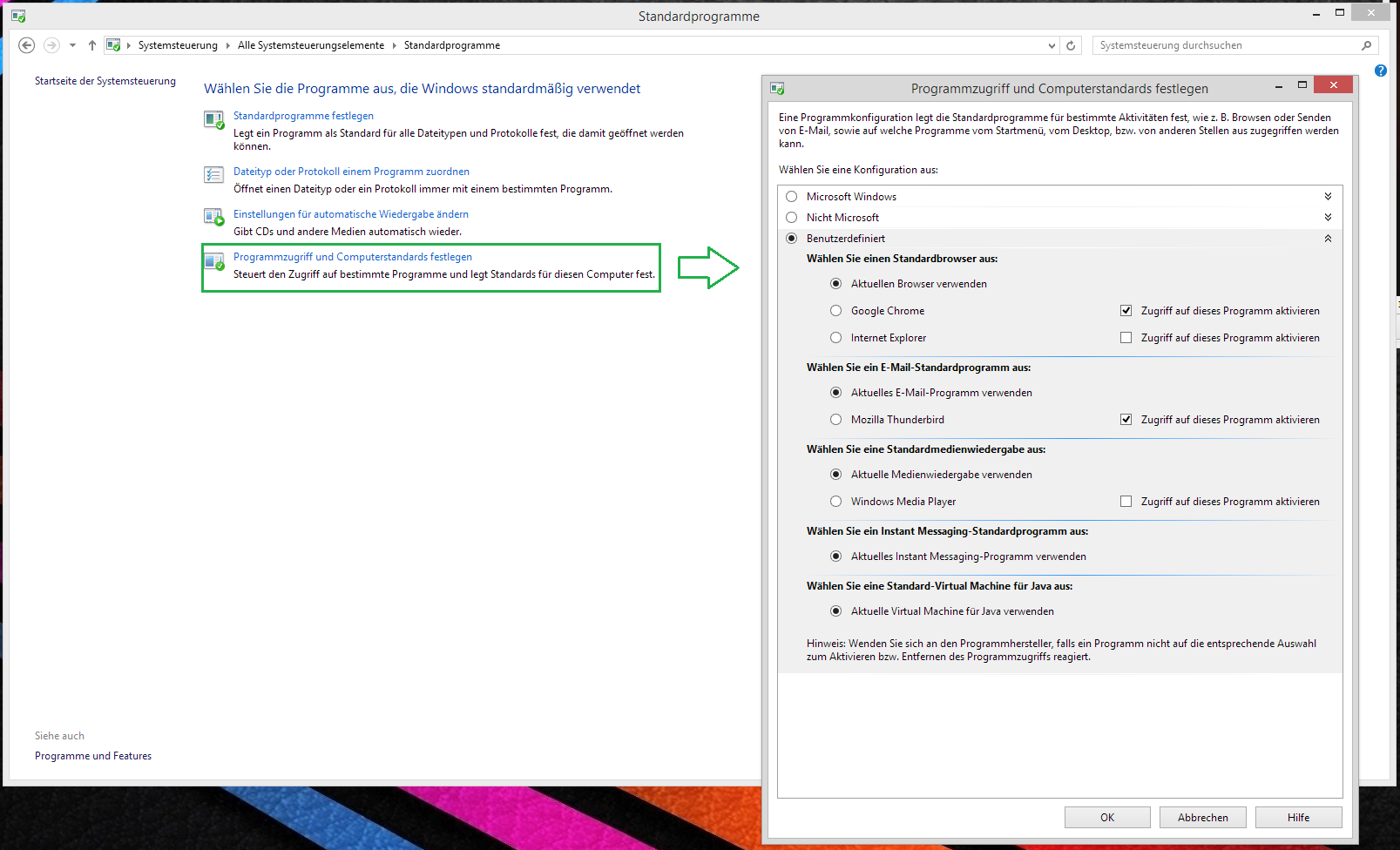
Task: Enable access checkbox for Windows Media Player
Action: point(1126,502)
